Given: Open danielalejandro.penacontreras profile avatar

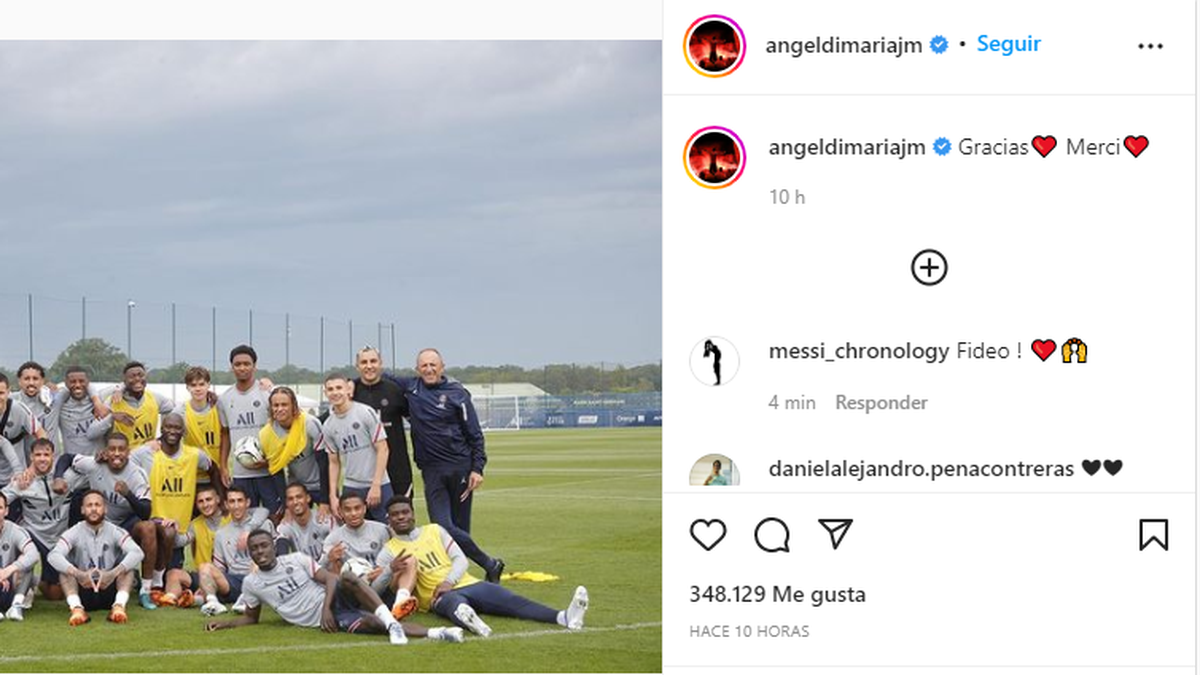Looking at the screenshot, I should tap(714, 471).
